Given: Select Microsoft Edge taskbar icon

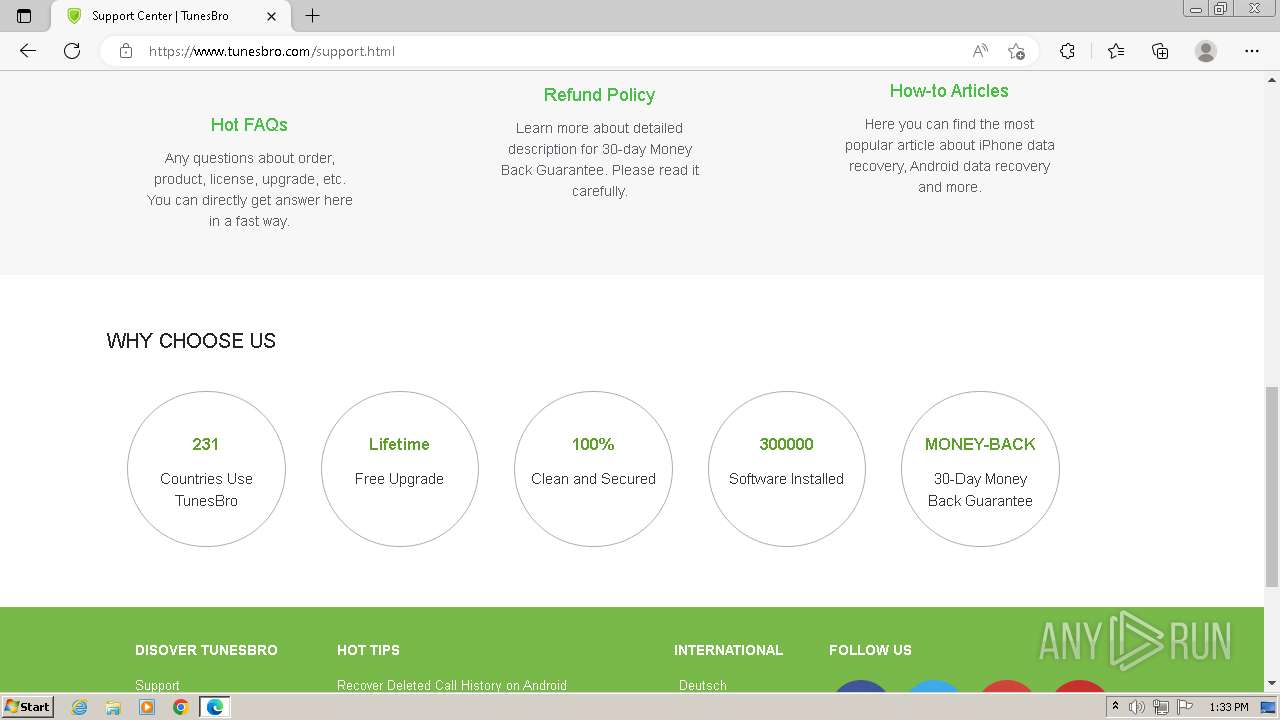Looking at the screenshot, I should click(x=214, y=707).
